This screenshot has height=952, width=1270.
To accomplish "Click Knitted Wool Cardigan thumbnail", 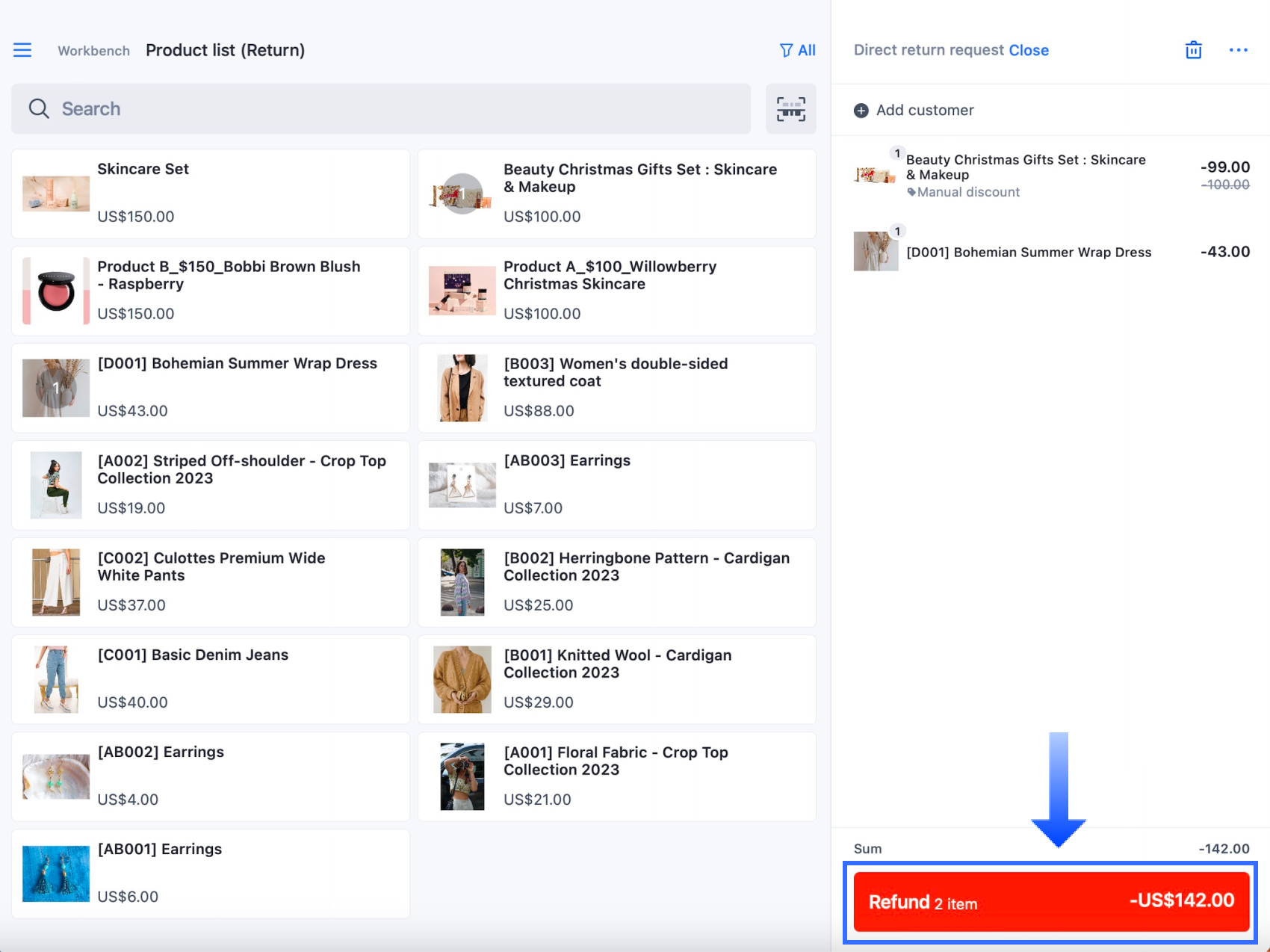I will point(462,679).
